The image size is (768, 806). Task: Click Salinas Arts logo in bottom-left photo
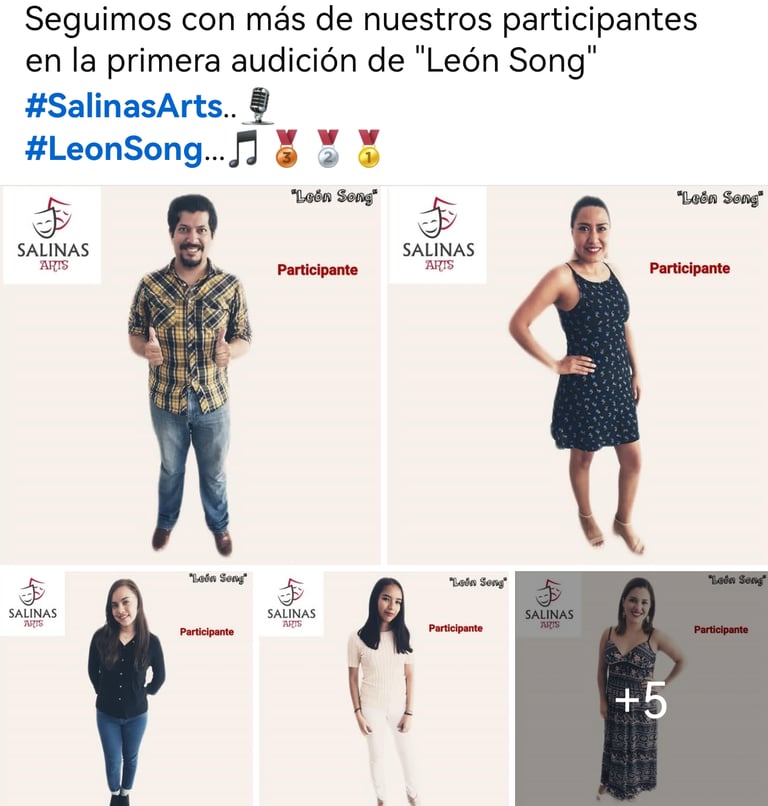[x=32, y=603]
